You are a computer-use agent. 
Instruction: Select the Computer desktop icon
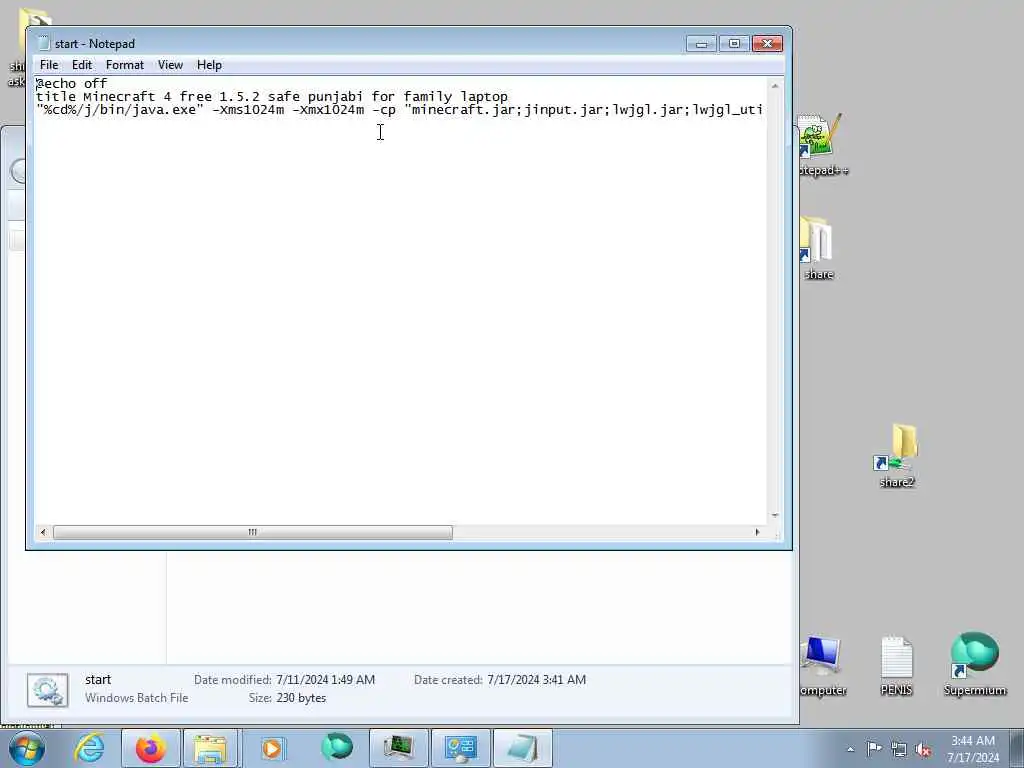tap(822, 665)
